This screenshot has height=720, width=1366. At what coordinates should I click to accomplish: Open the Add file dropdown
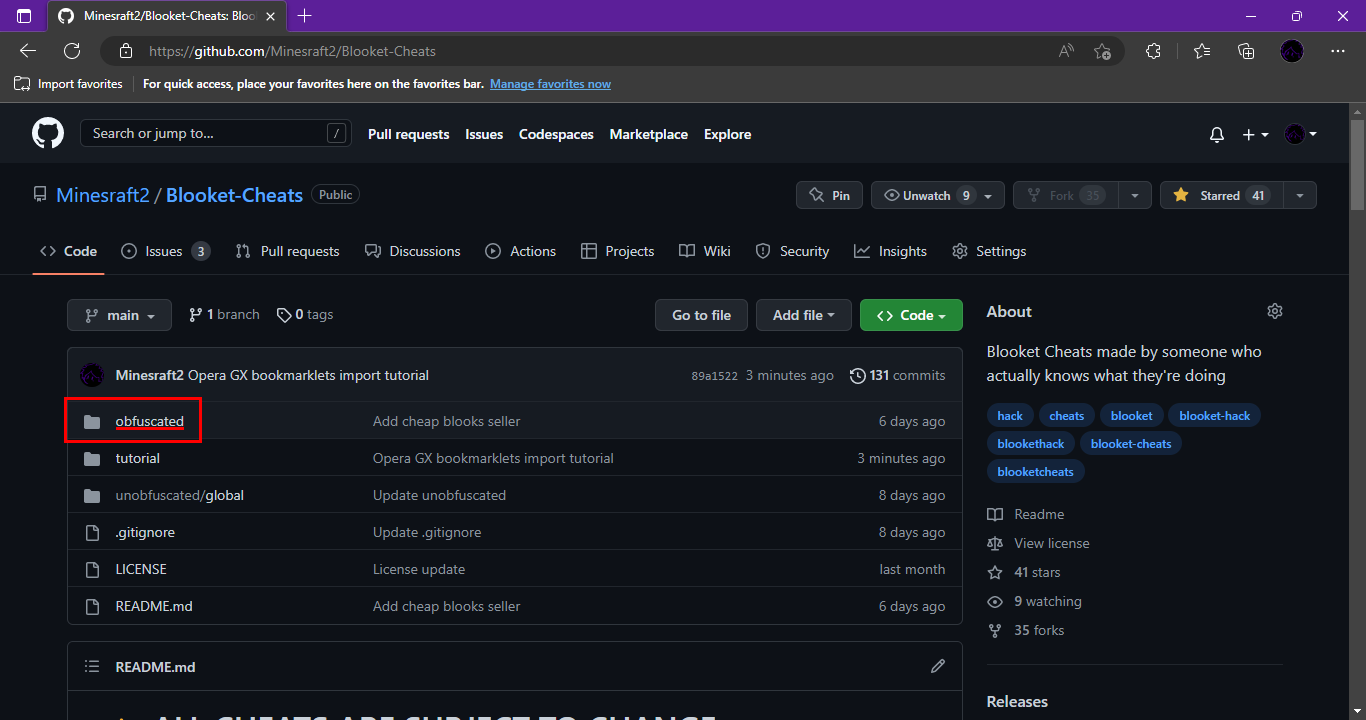pyautogui.click(x=804, y=315)
